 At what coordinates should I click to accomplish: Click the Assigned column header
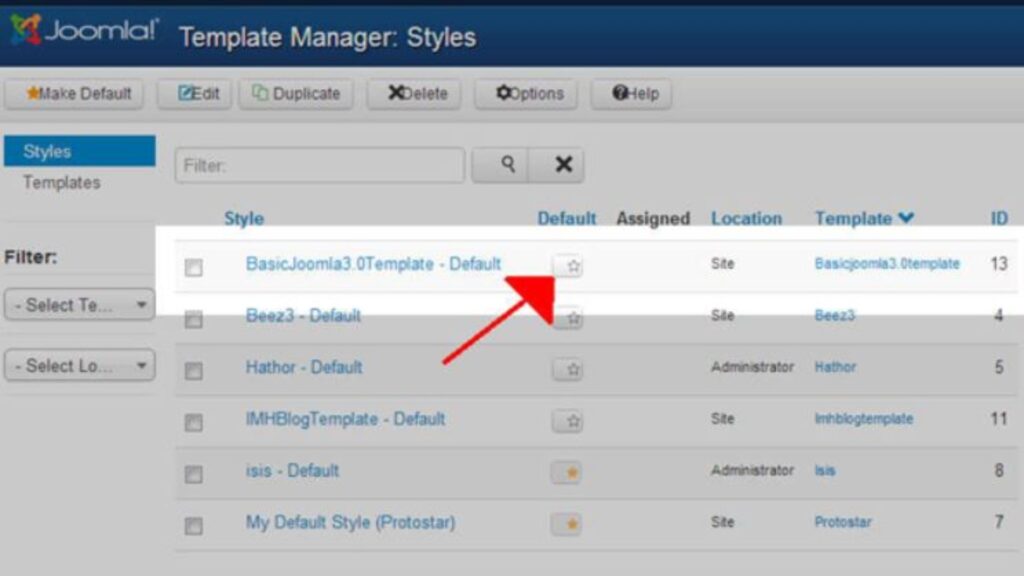pyautogui.click(x=653, y=218)
